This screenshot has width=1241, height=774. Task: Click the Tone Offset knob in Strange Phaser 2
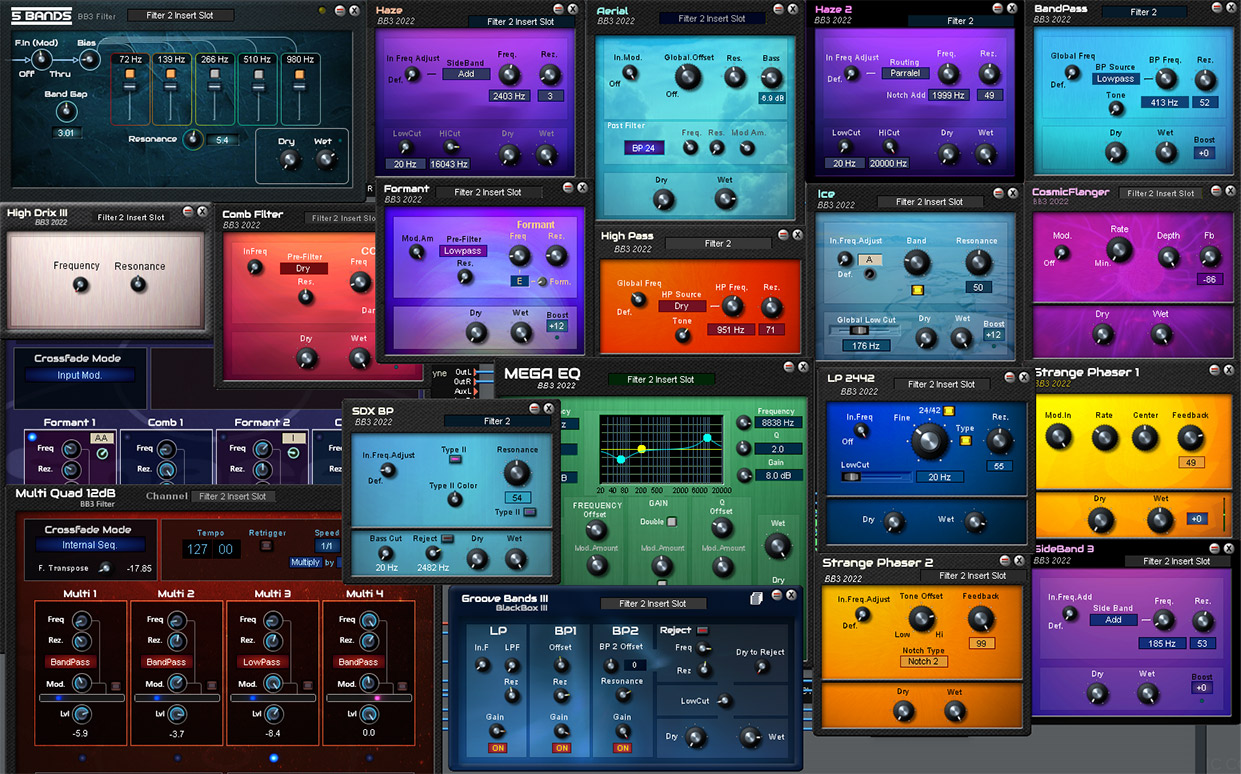point(922,620)
